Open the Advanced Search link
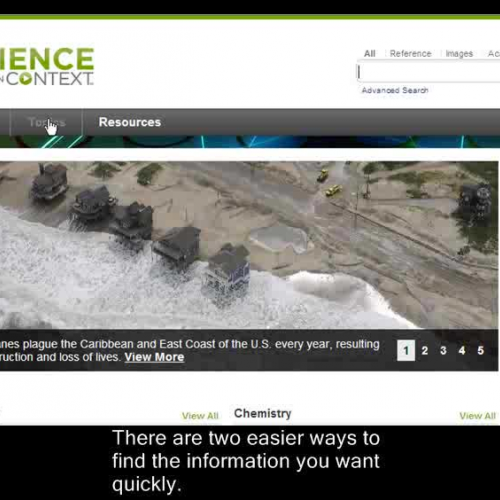The width and height of the screenshot is (500, 500). (395, 90)
